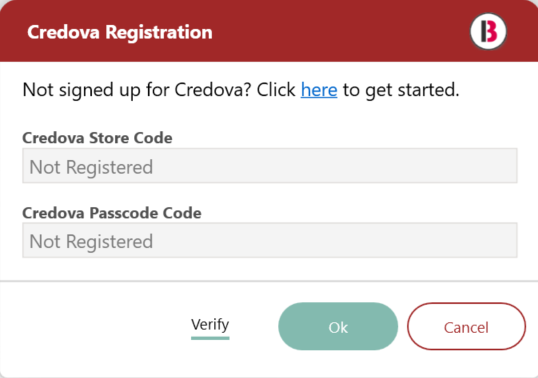This screenshot has height=378, width=538.
Task: Click the 'to get started.' text
Action: [401, 90]
